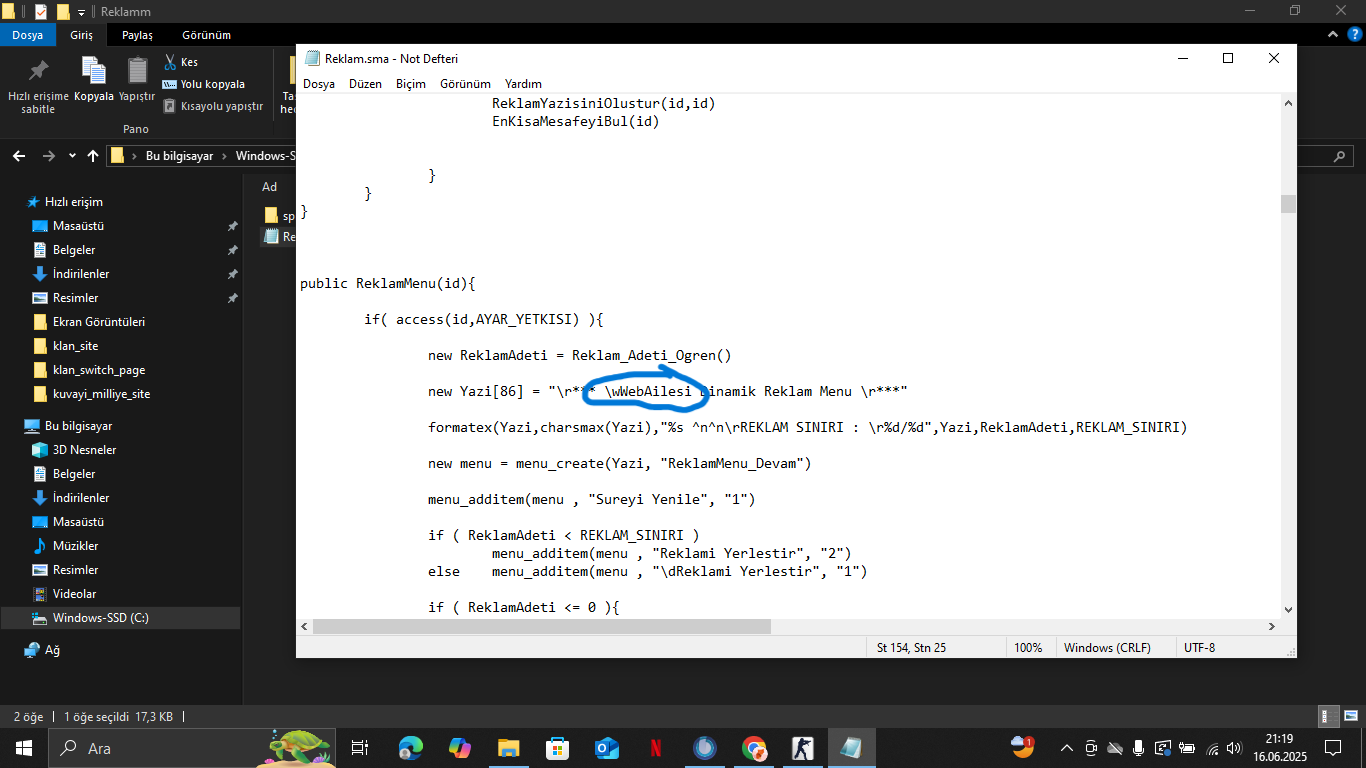Select Windows-SSD (C:) in the sidebar
The image size is (1366, 768).
pyautogui.click(x=120, y=618)
